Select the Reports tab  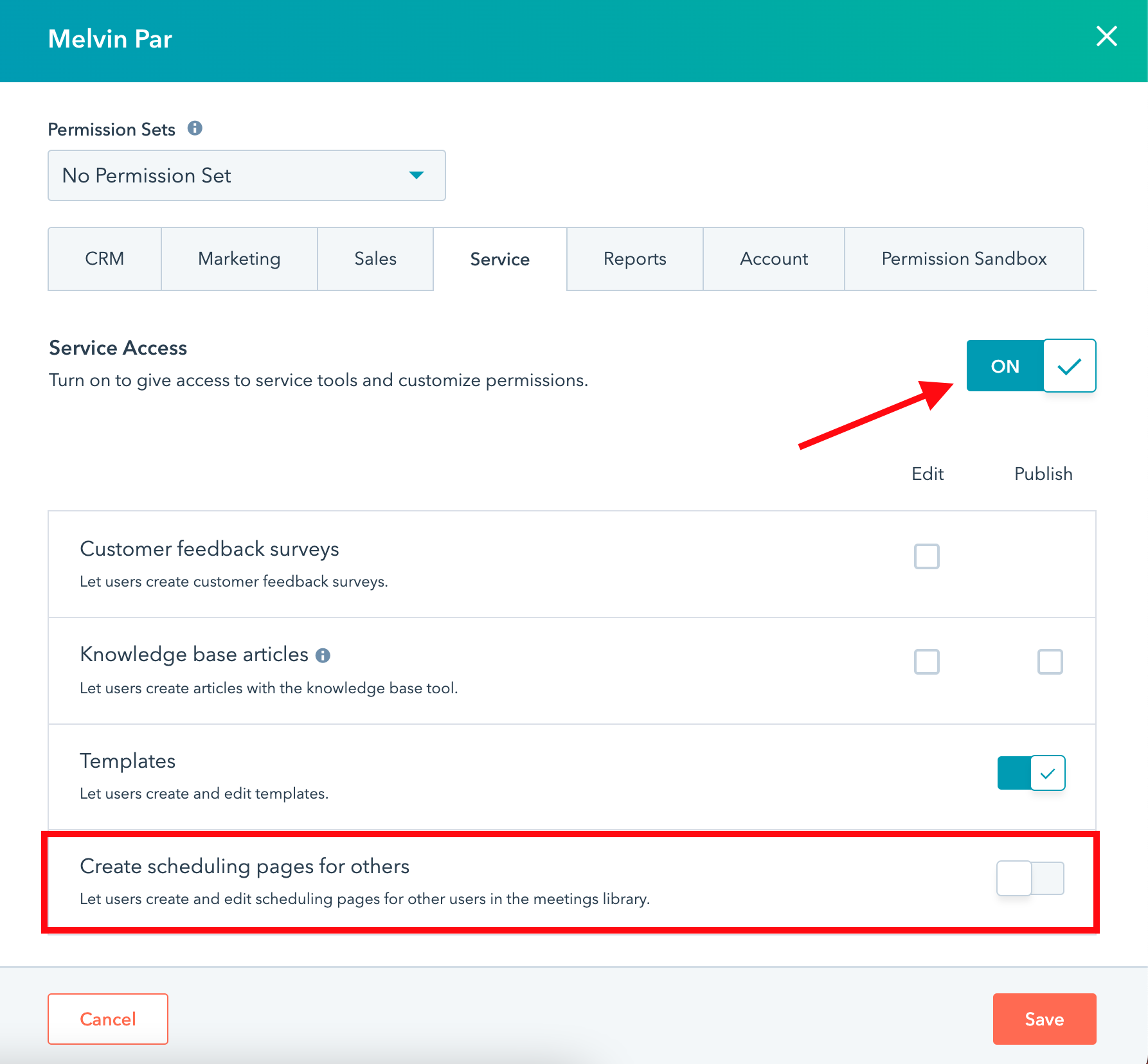click(x=635, y=259)
